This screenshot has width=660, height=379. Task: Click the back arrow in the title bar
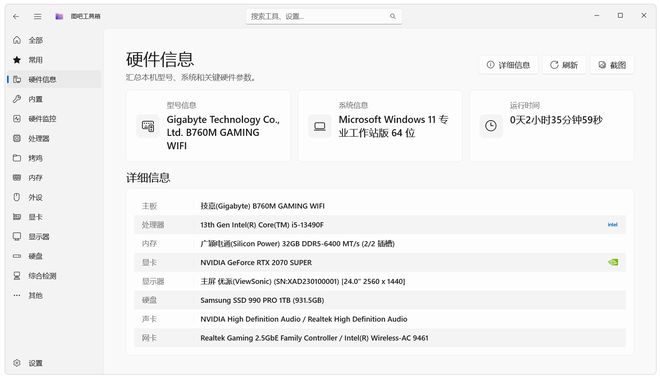tap(16, 16)
